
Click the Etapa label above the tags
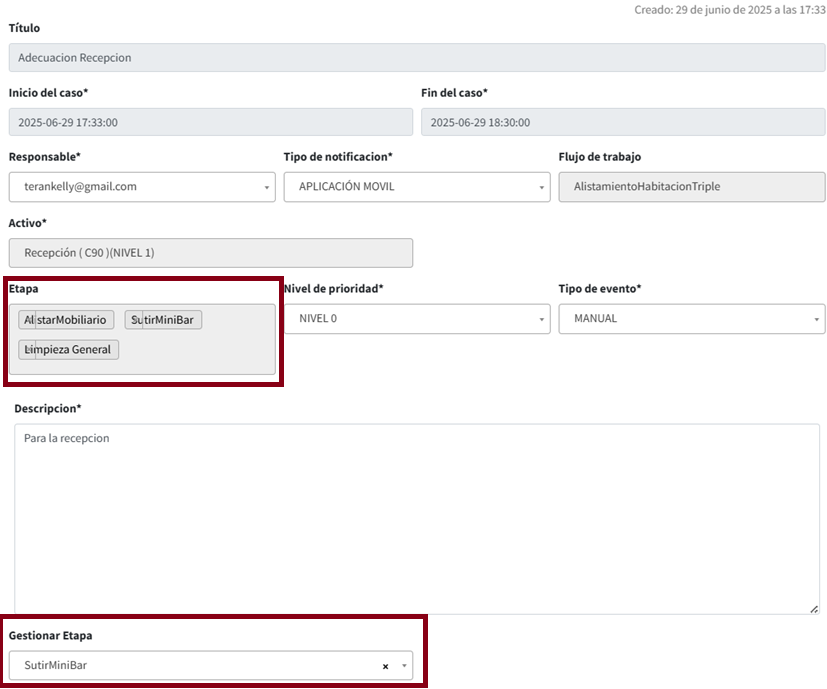[24, 289]
